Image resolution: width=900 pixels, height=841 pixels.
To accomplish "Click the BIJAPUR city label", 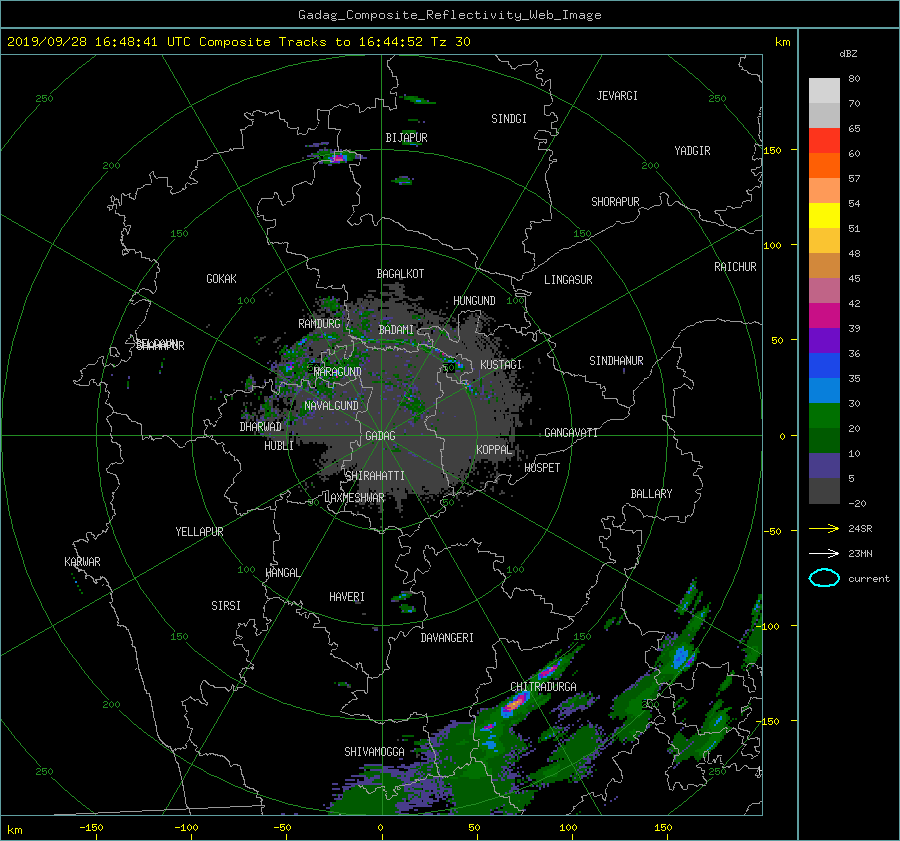I will (x=406, y=138).
